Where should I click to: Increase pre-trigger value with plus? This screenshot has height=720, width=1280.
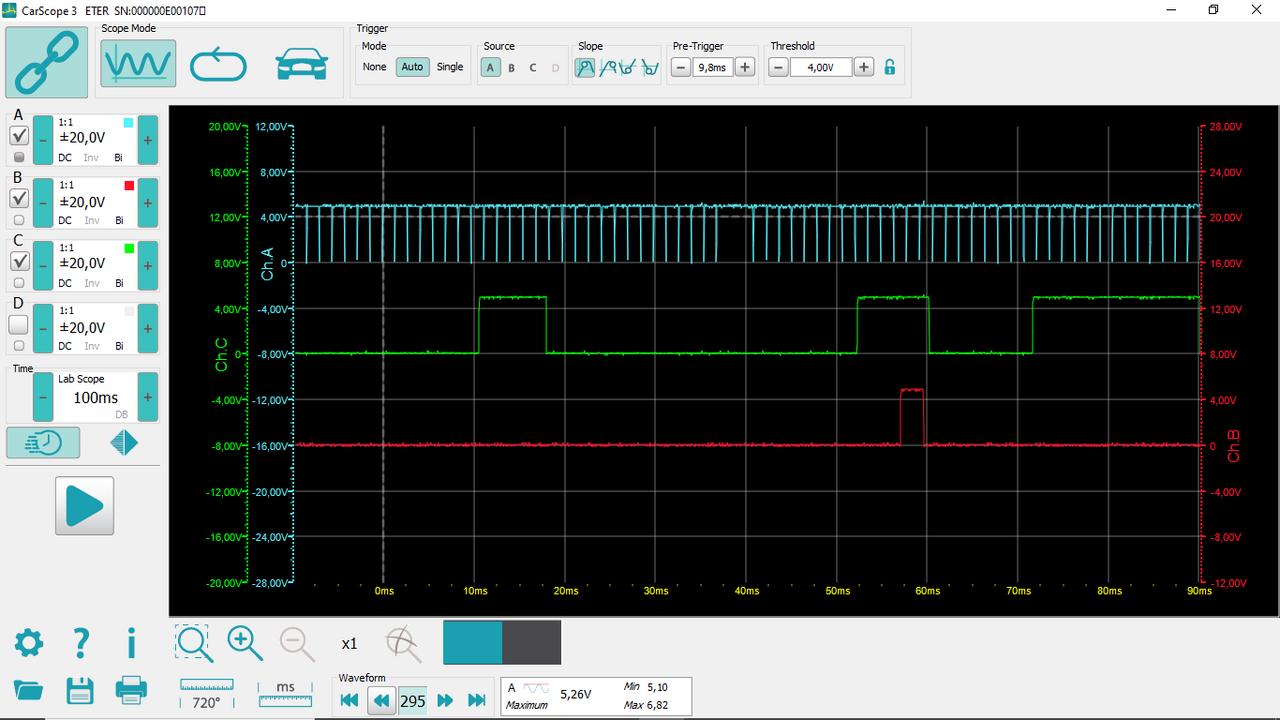point(745,67)
